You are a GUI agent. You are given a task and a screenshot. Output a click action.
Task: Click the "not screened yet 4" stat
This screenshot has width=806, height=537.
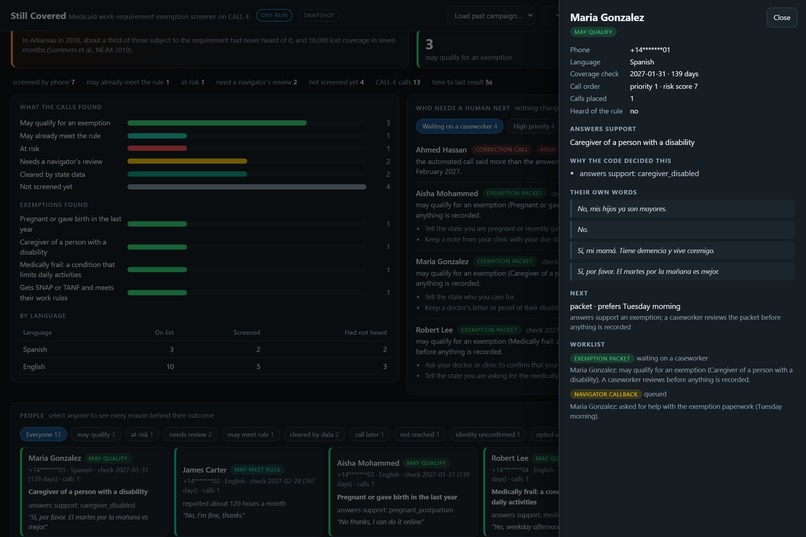tap(336, 82)
